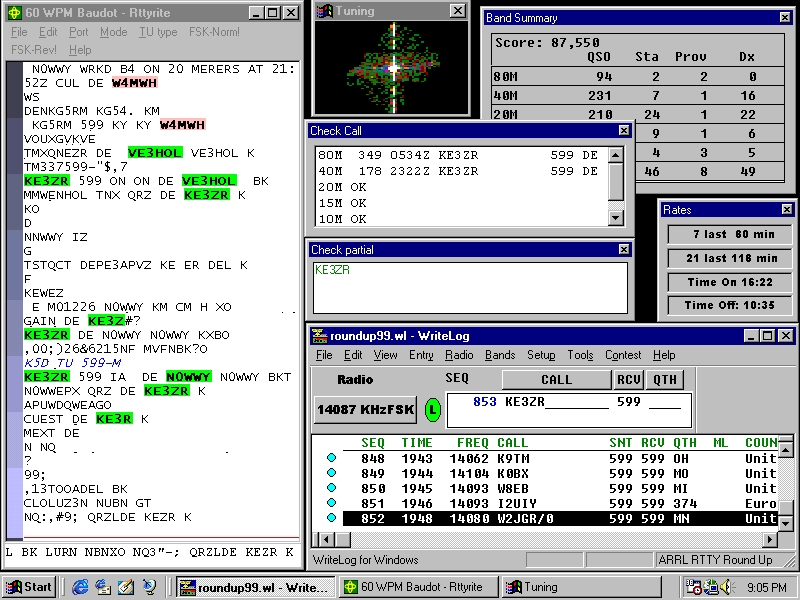
Task: Open the Contest menu in WriteLog
Action: (623, 355)
